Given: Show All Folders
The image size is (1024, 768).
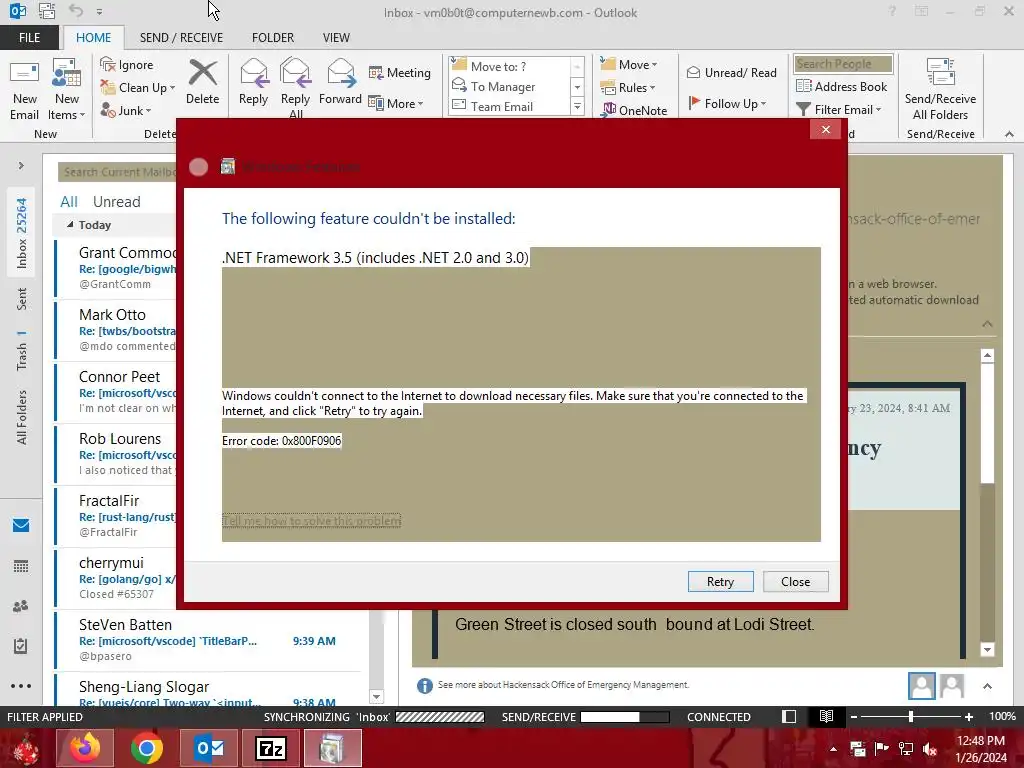Looking at the screenshot, I should click(x=22, y=417).
